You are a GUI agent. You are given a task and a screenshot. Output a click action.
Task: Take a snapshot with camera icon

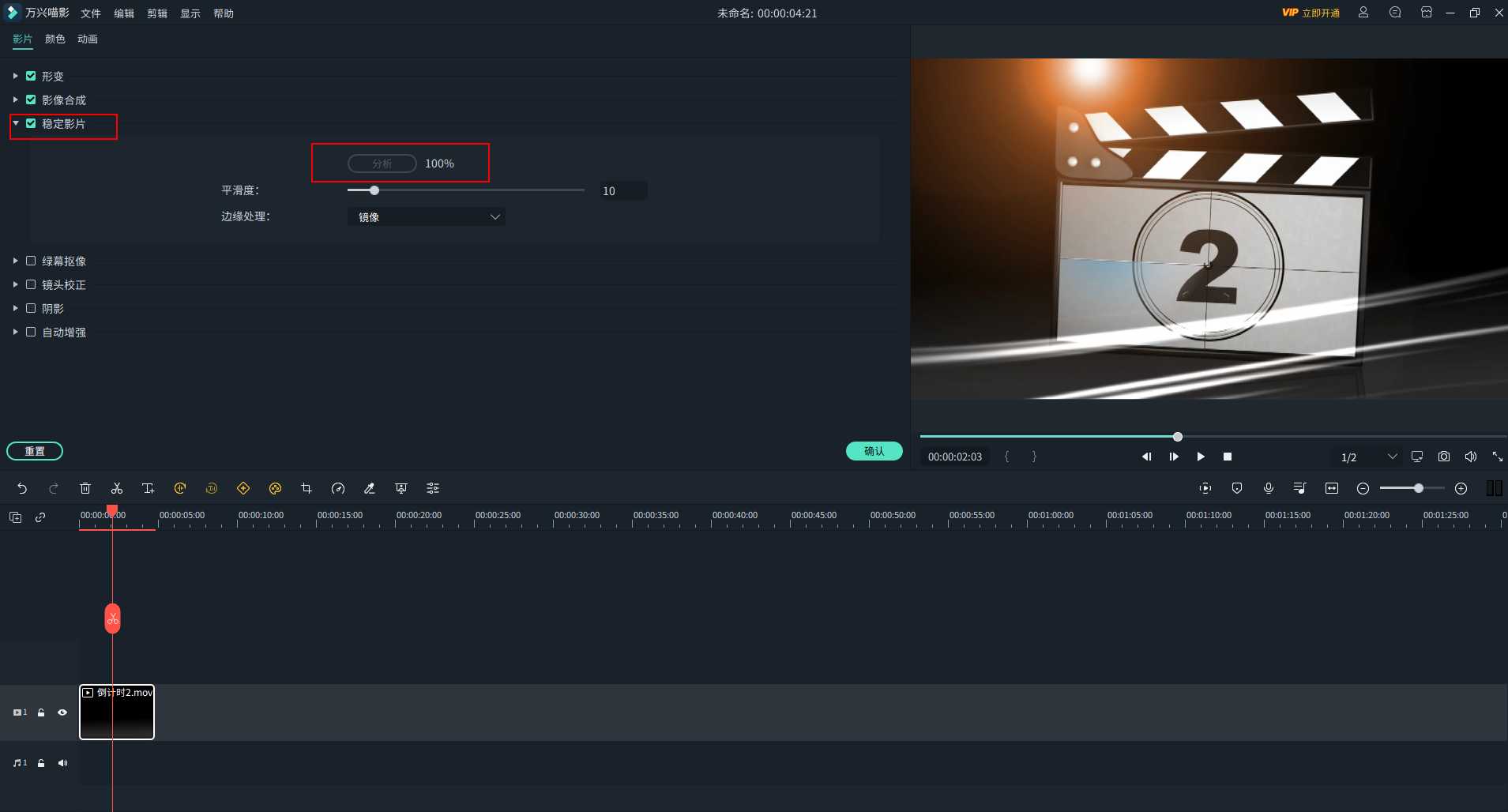tap(1444, 457)
